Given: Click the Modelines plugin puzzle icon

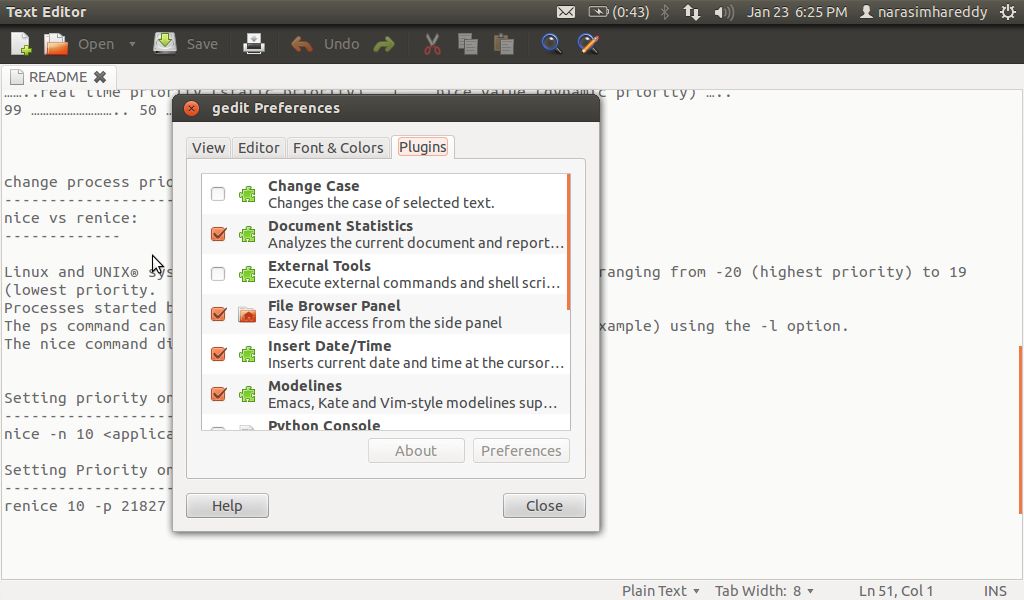Looking at the screenshot, I should click(247, 394).
